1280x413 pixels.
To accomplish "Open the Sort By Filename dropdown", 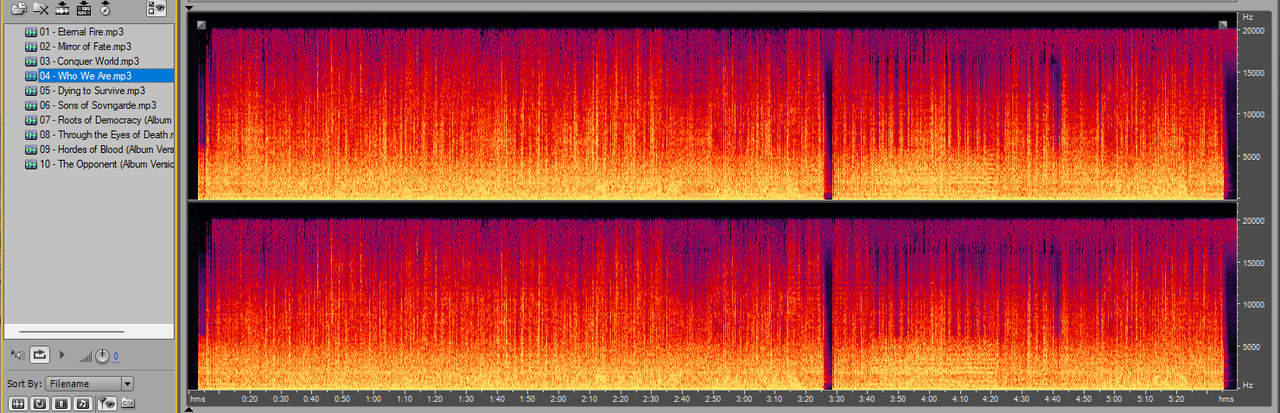I will click(90, 383).
